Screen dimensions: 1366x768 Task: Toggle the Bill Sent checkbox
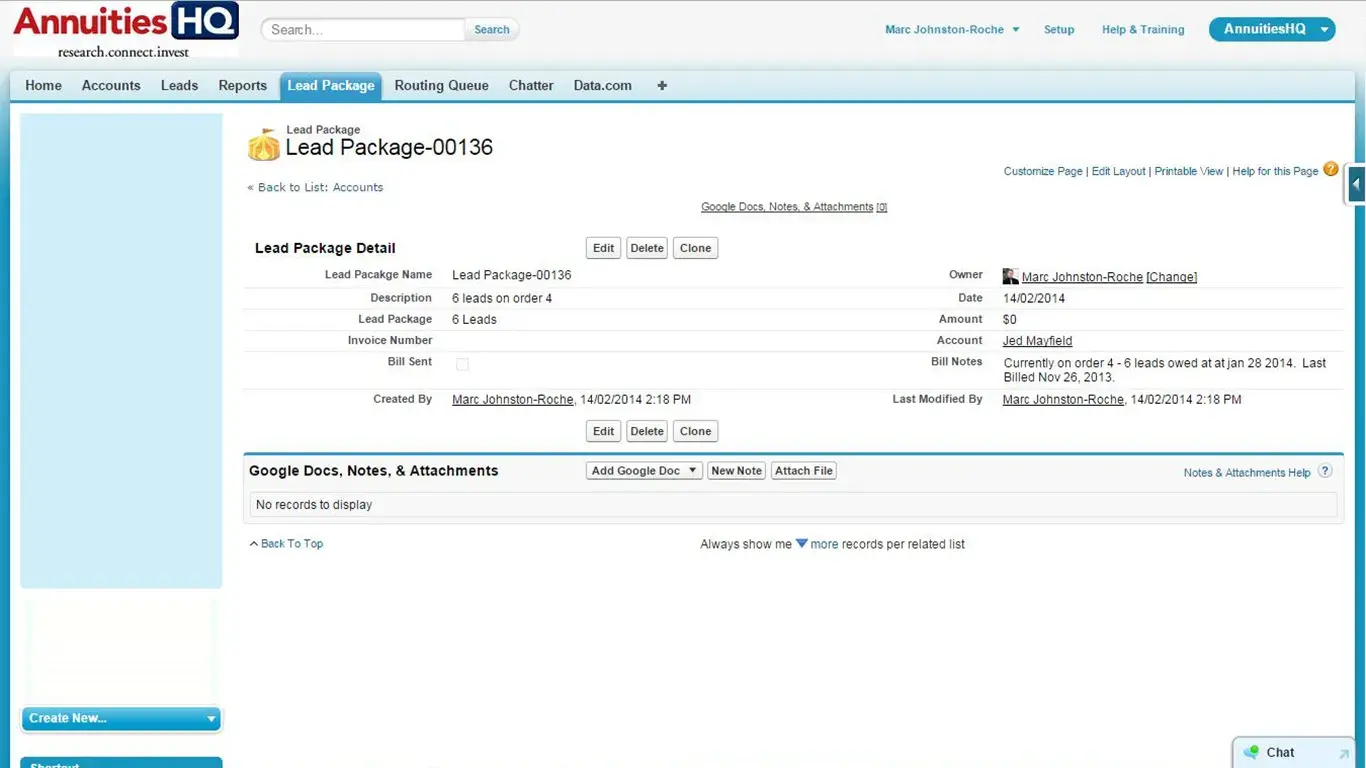[462, 364]
